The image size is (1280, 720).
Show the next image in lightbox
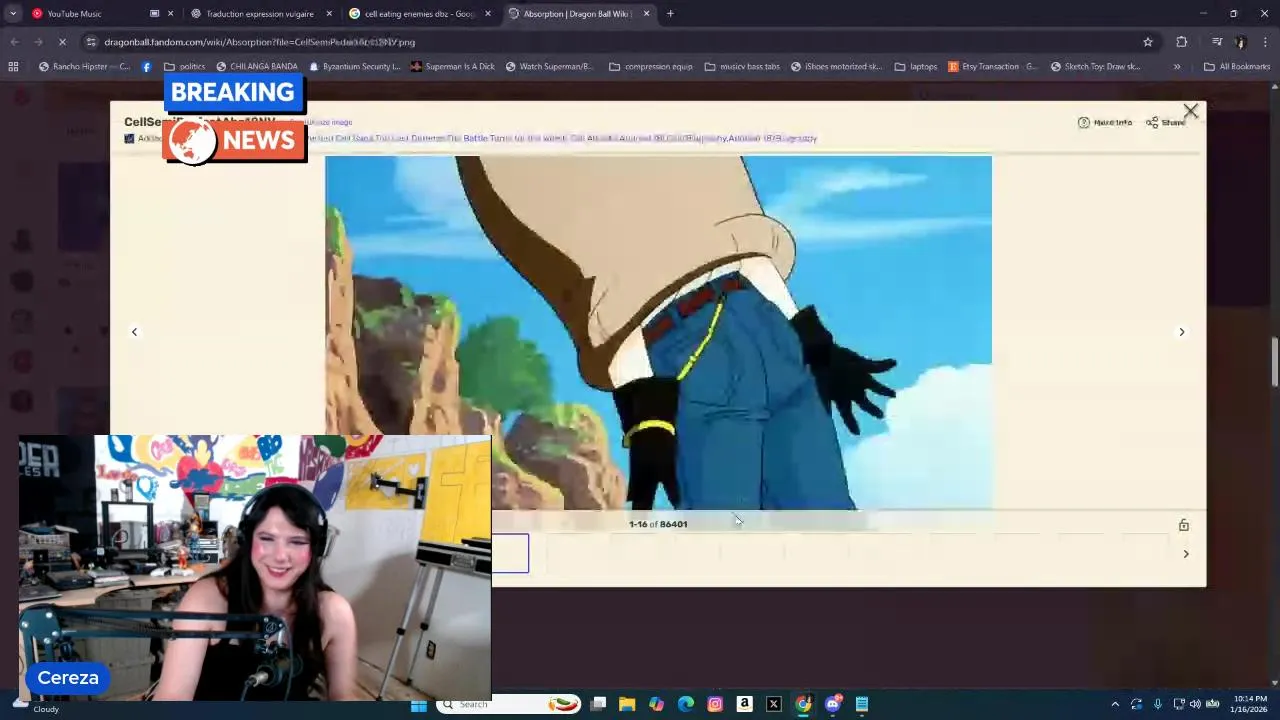1181,332
